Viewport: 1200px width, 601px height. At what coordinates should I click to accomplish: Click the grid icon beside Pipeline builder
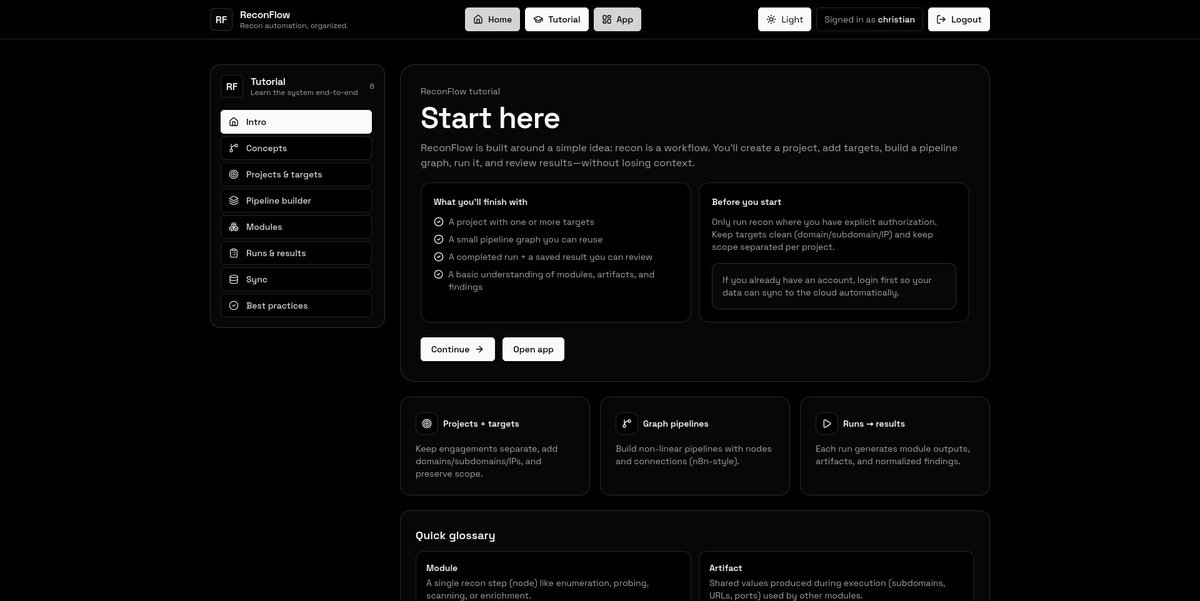[234, 200]
